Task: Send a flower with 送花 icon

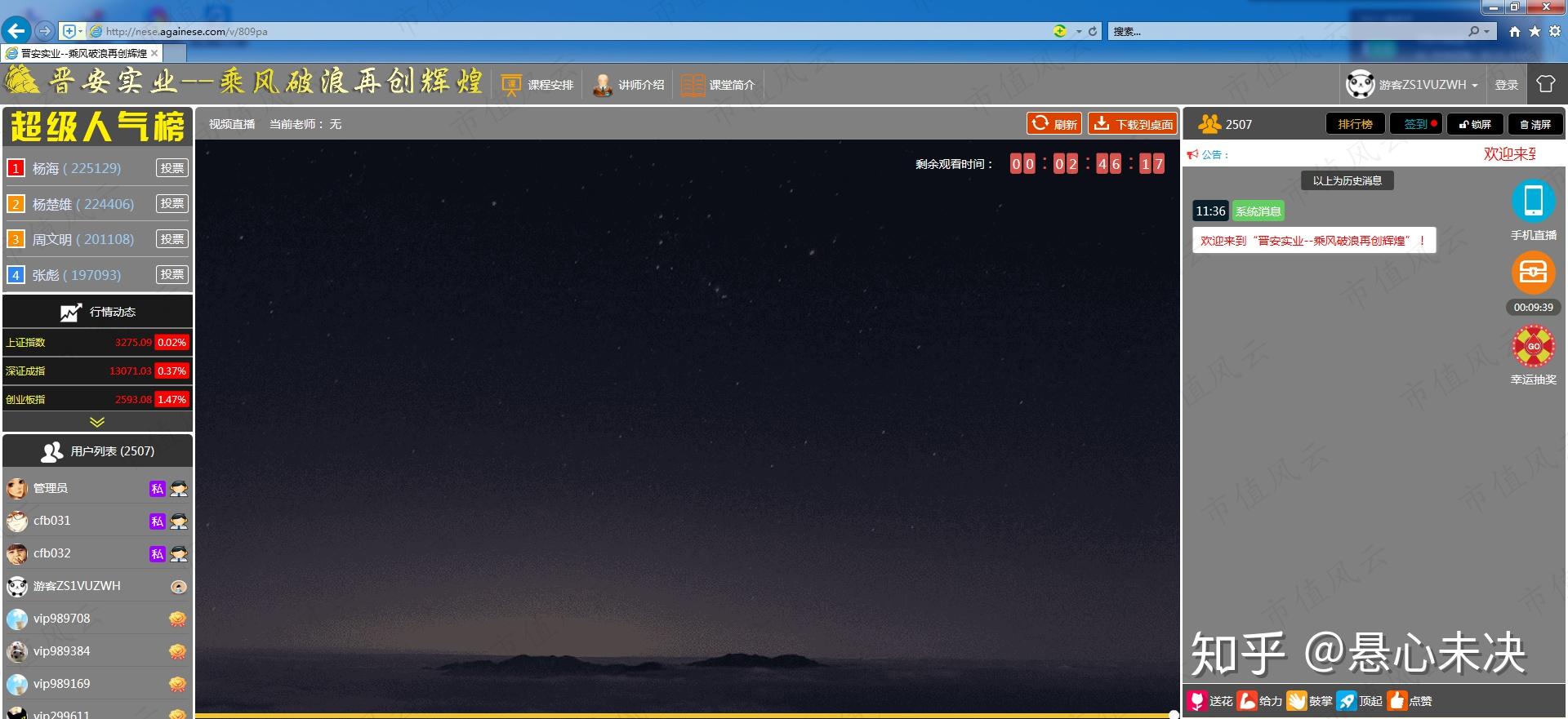Action: coord(1198,701)
